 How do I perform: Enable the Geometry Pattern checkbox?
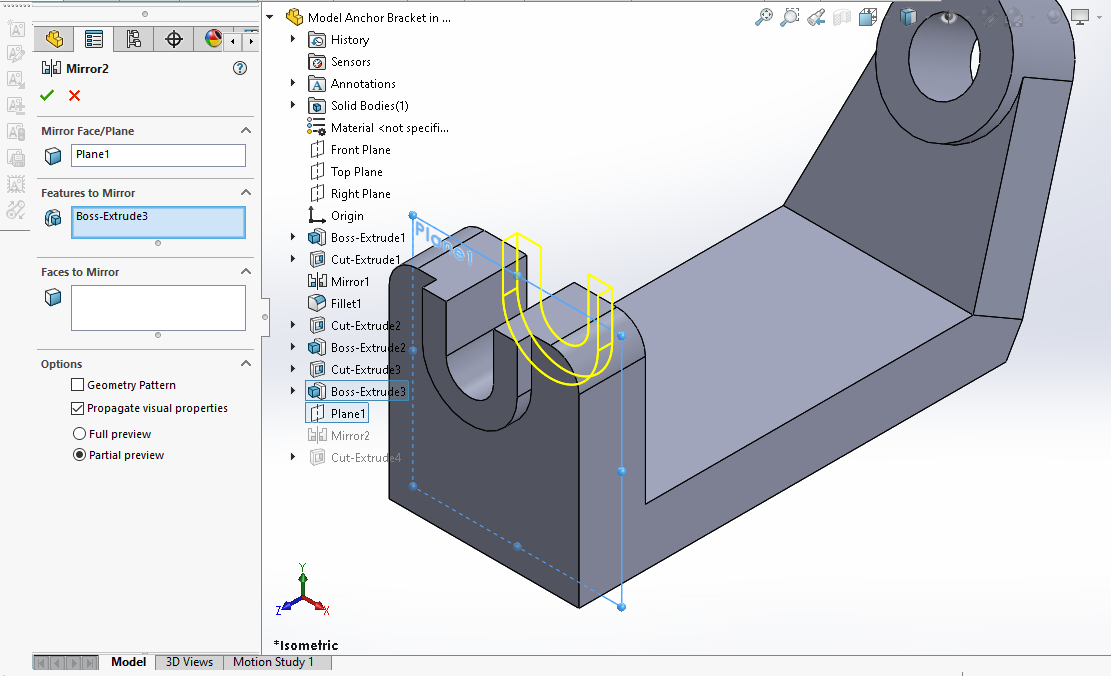click(78, 385)
